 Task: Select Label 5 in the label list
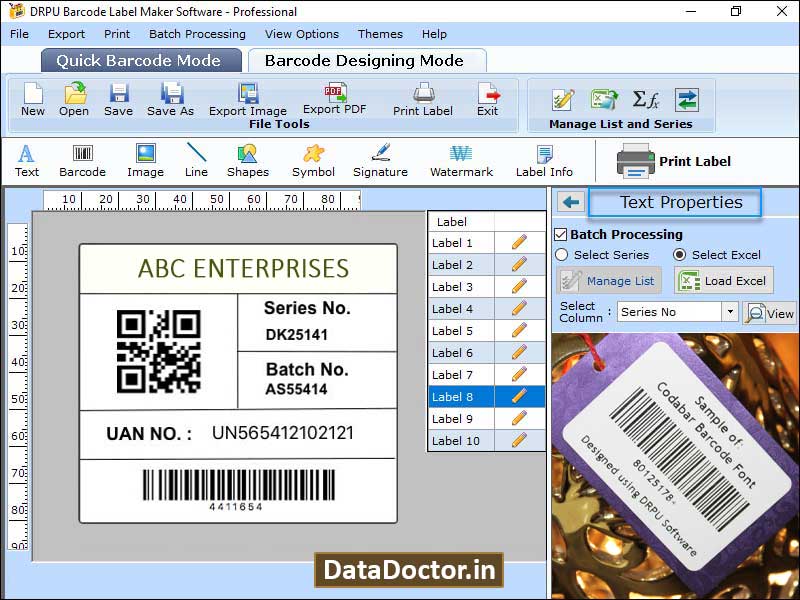pos(458,331)
